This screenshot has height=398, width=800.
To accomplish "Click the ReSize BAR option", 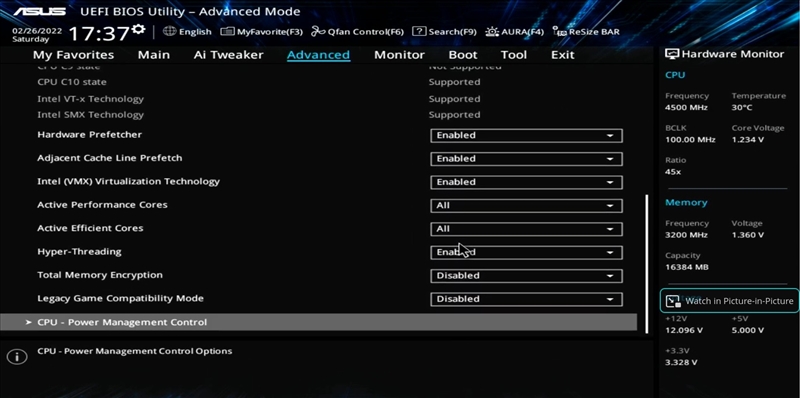I will tap(586, 32).
